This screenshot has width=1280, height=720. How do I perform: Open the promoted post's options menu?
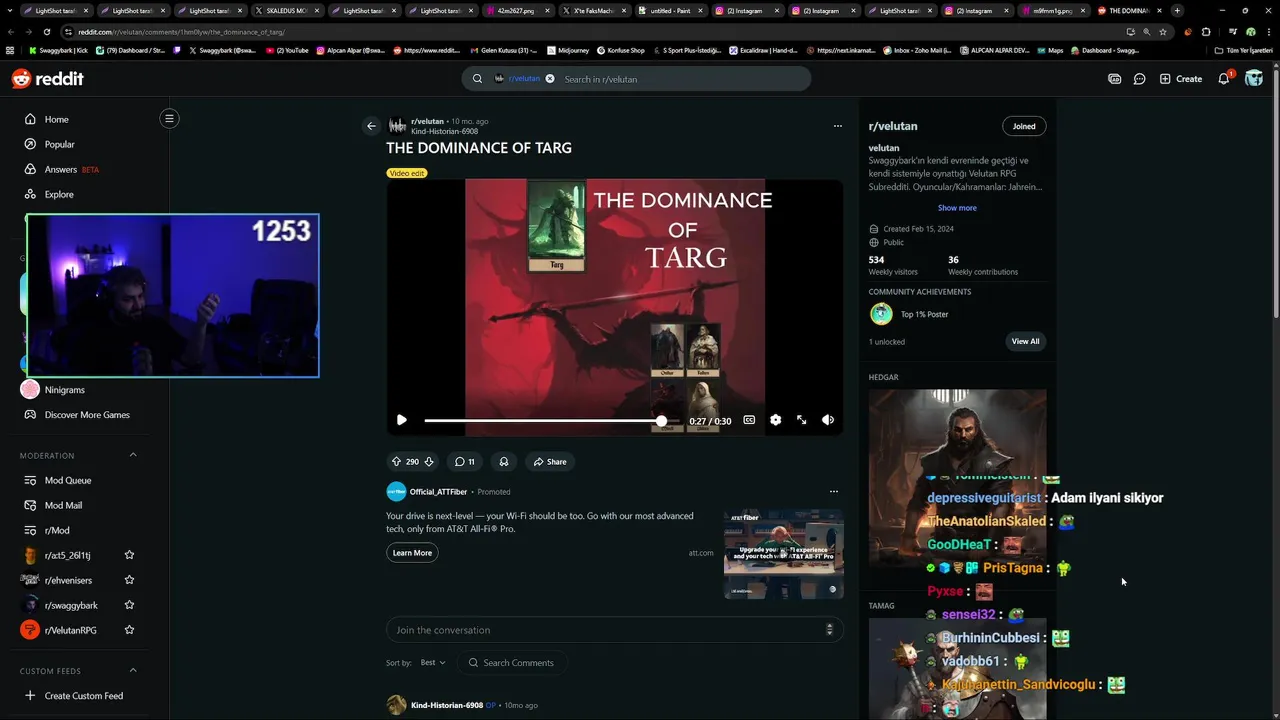[x=833, y=491]
